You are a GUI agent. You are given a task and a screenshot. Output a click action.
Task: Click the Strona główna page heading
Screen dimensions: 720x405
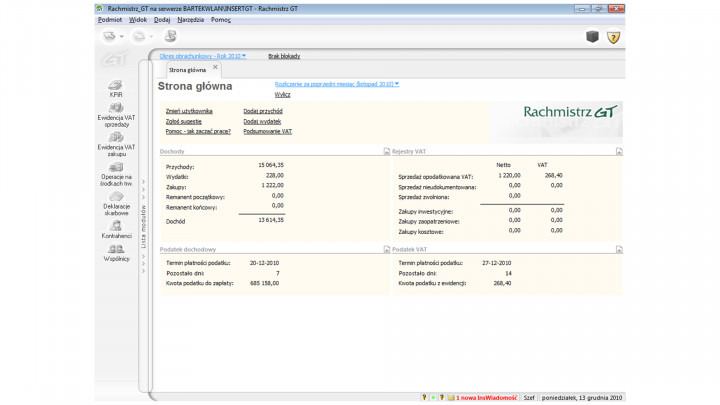pyautogui.click(x=195, y=86)
